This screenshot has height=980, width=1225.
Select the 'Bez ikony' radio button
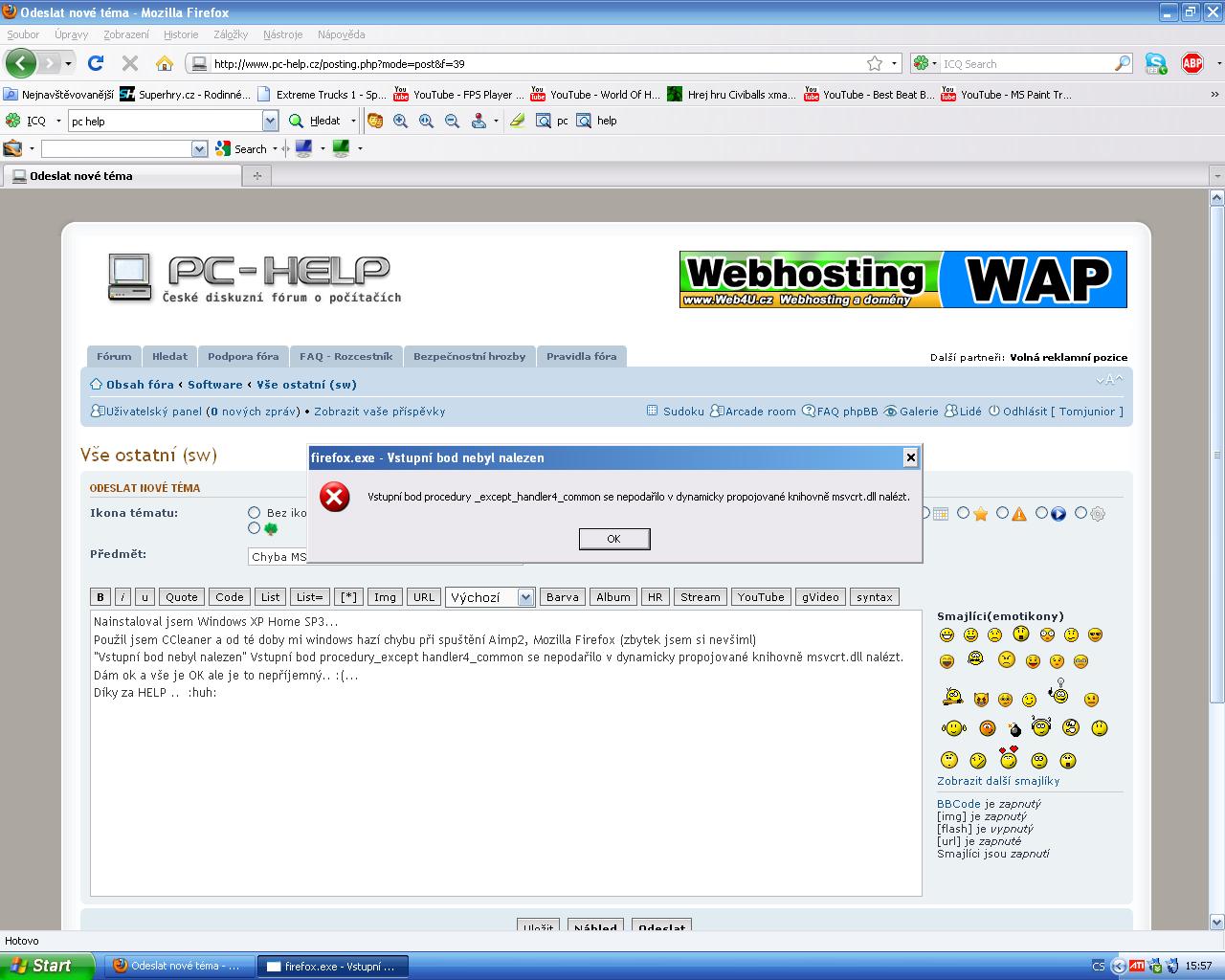click(255, 513)
